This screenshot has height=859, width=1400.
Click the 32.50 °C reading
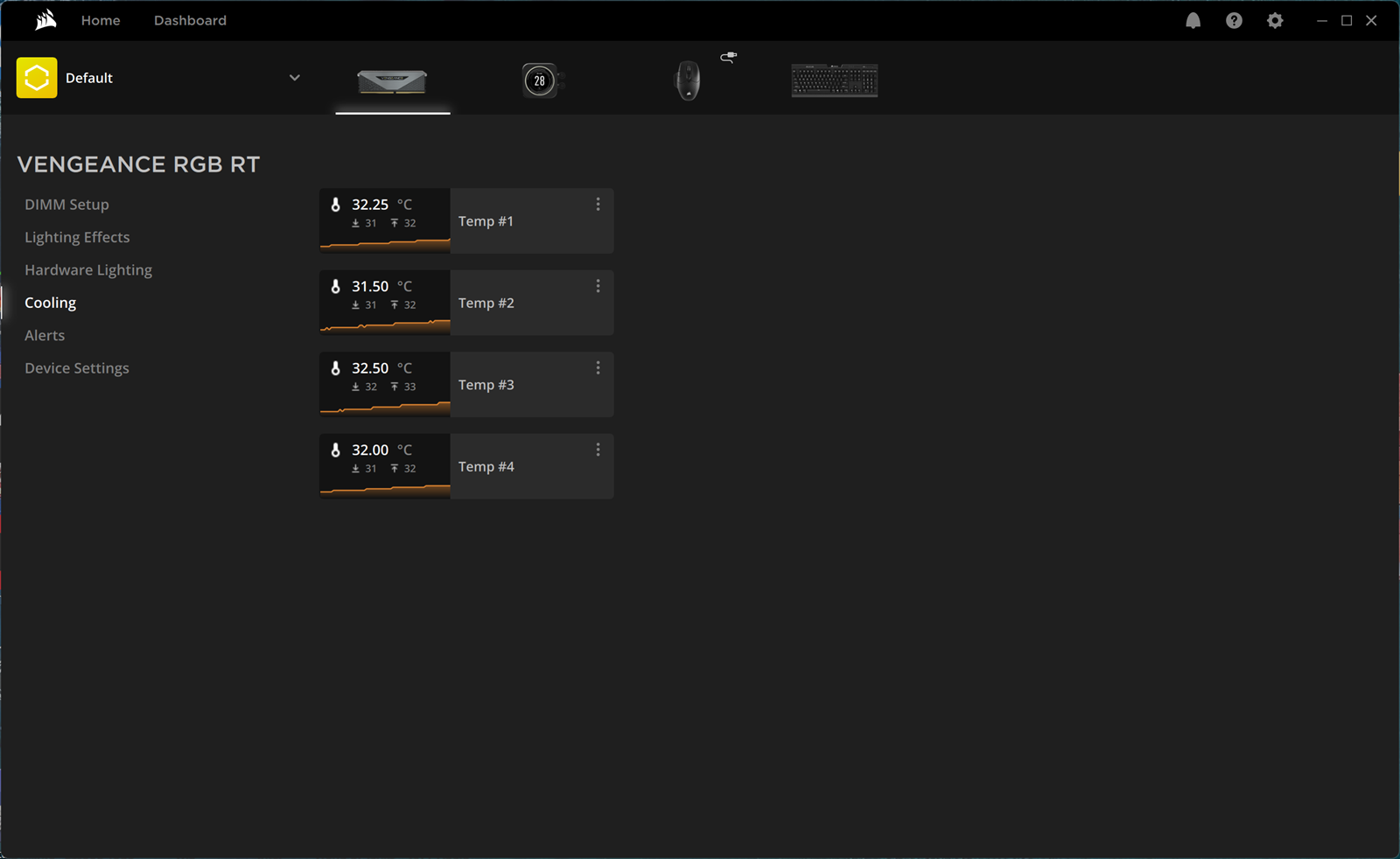(381, 368)
